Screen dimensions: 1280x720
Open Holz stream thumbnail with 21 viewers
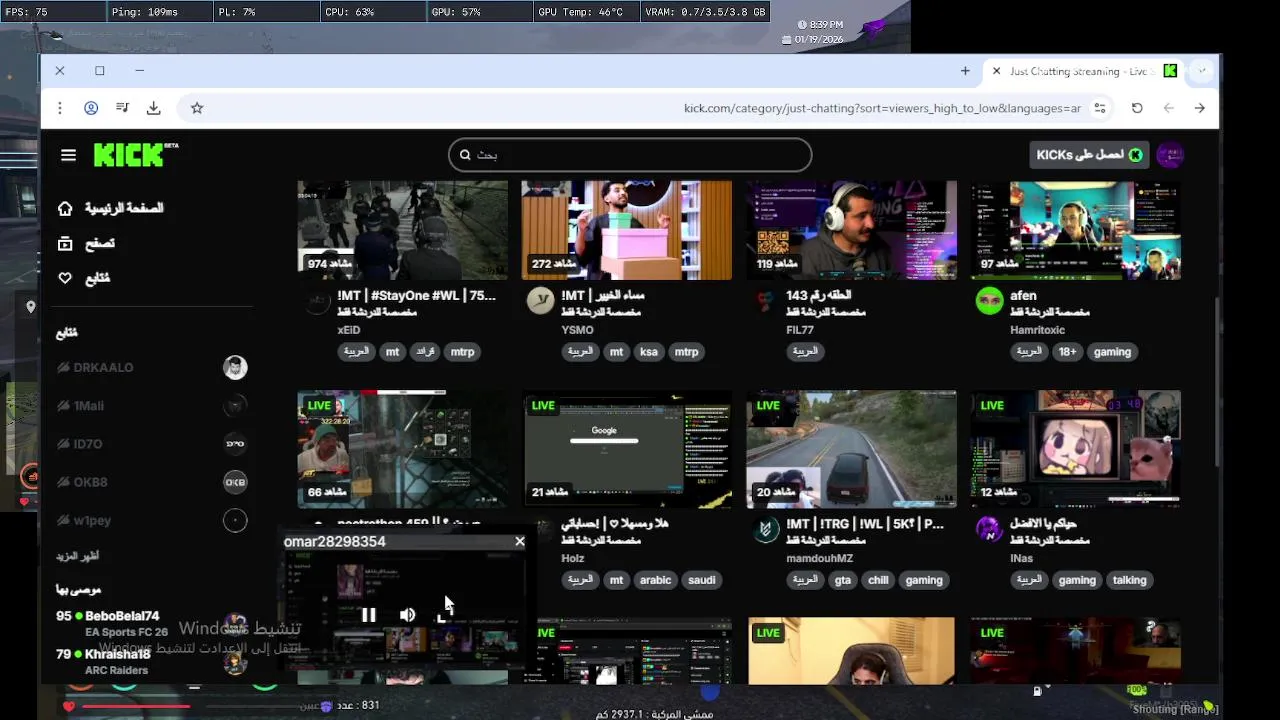(627, 449)
